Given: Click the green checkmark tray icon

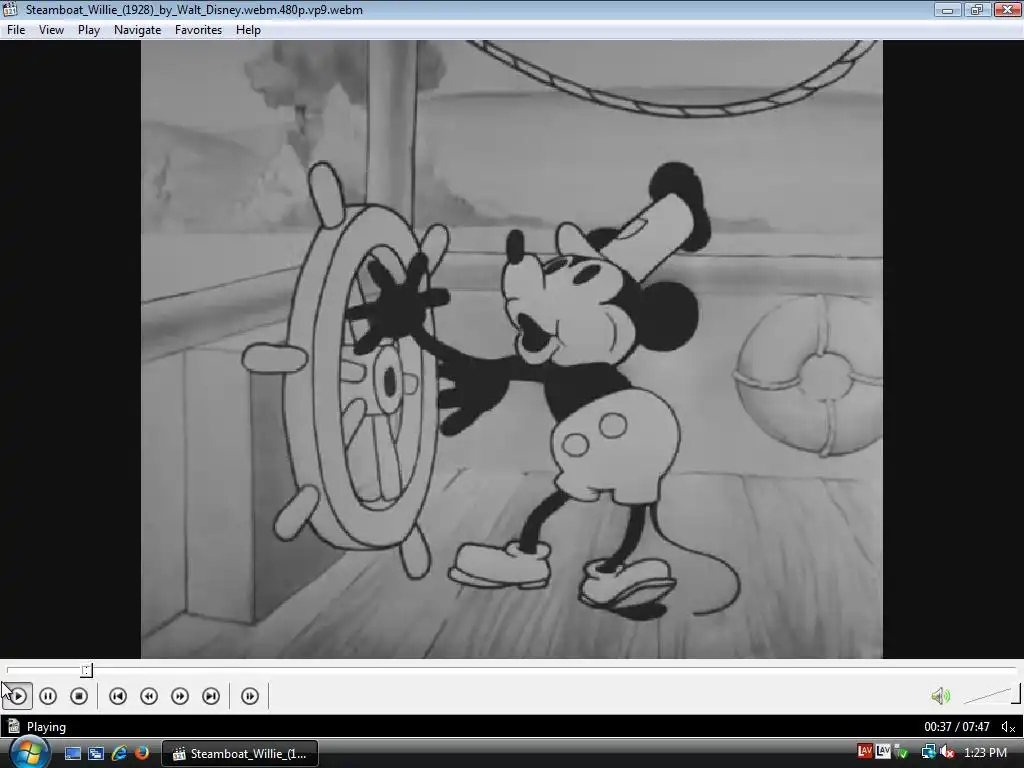Looking at the screenshot, I should click(x=902, y=753).
